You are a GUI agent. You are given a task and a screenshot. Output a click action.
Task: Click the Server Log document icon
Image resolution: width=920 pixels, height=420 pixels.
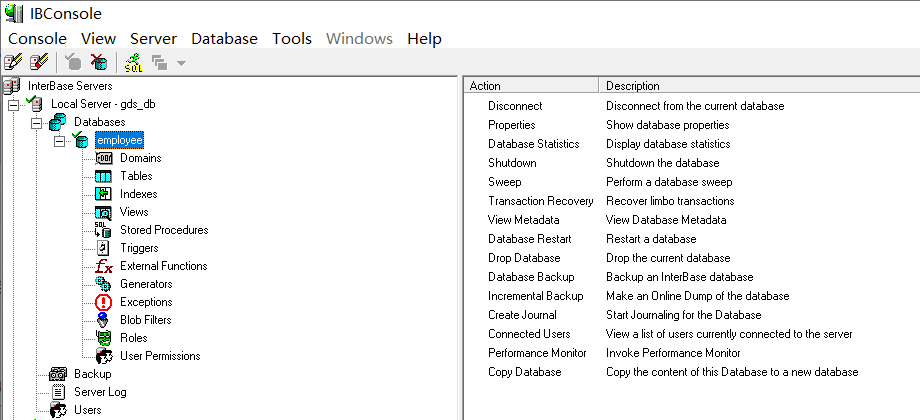[x=58, y=392]
